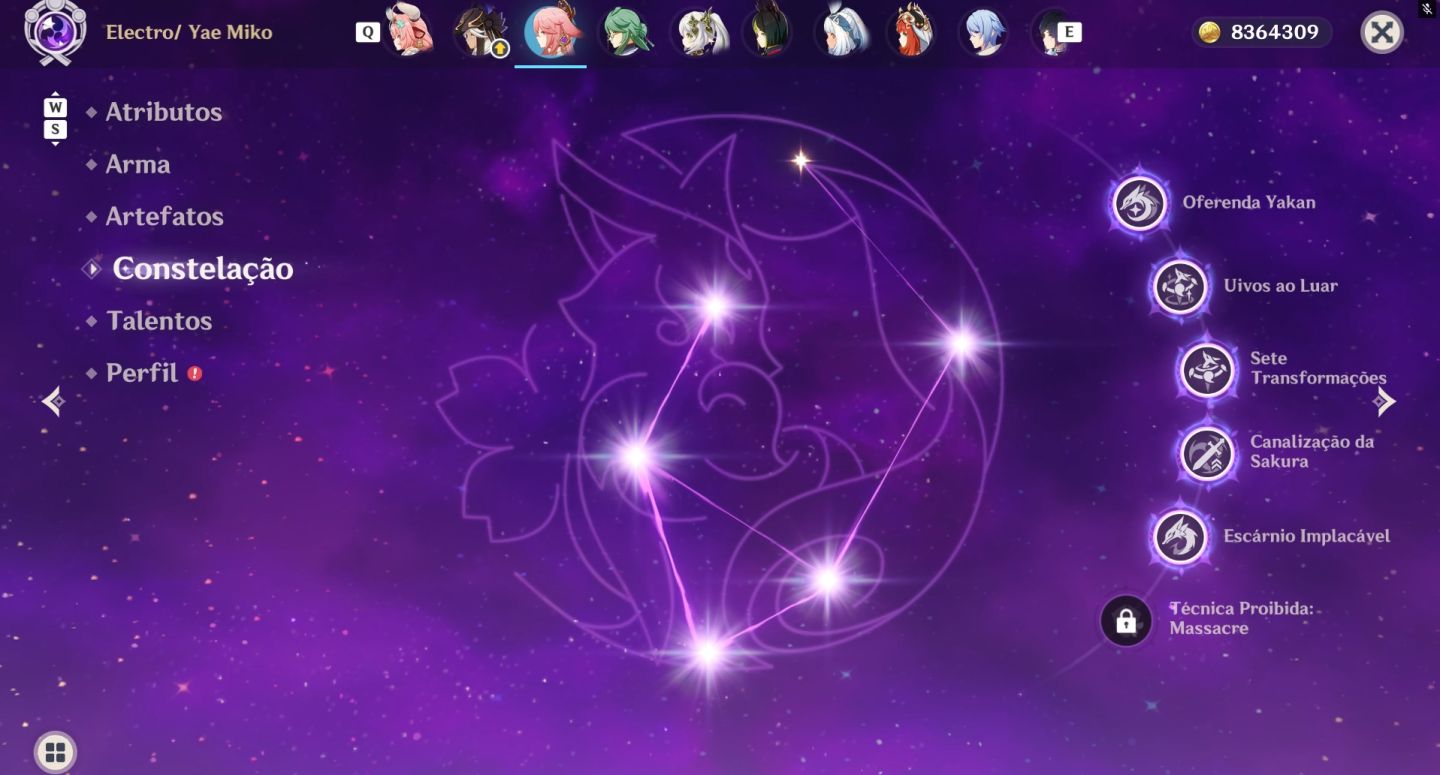
Task: Select the Constelação section
Action: tap(203, 268)
